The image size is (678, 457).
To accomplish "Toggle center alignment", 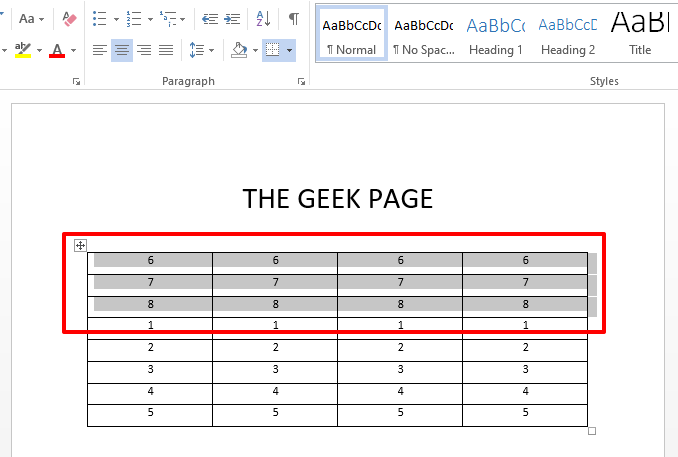I will click(x=122, y=50).
